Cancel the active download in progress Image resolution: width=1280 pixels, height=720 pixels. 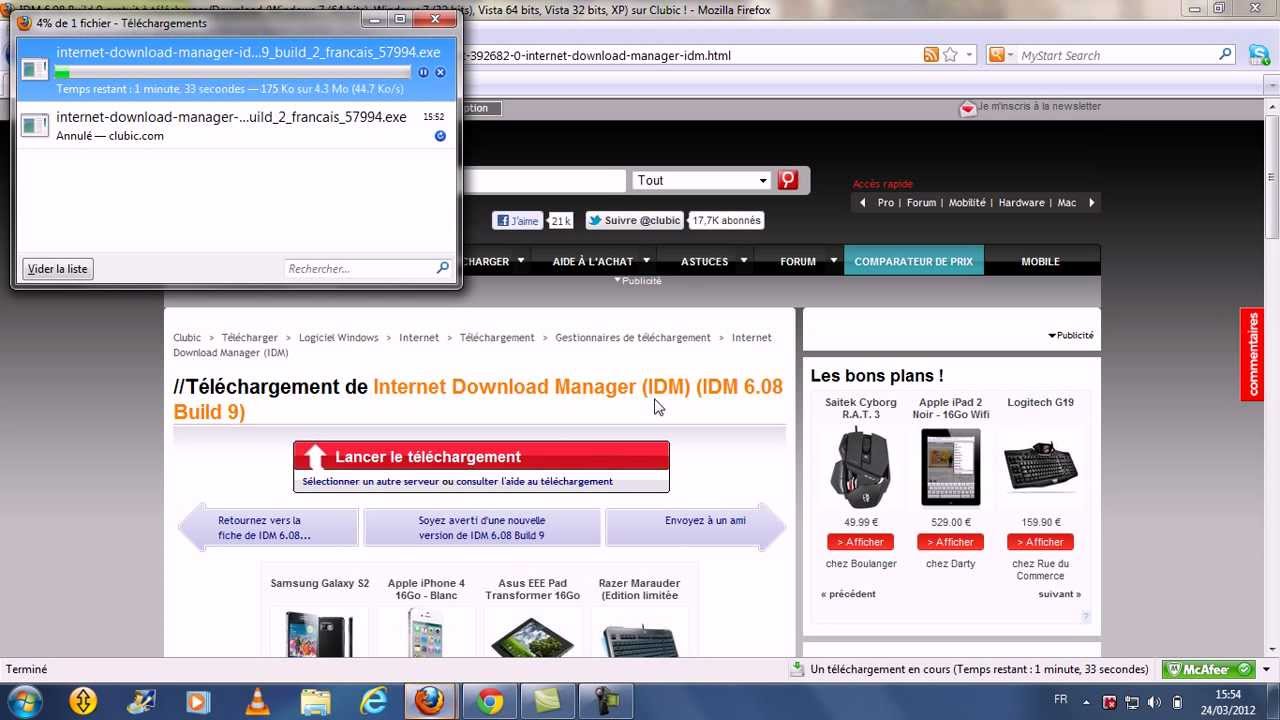pyautogui.click(x=440, y=72)
